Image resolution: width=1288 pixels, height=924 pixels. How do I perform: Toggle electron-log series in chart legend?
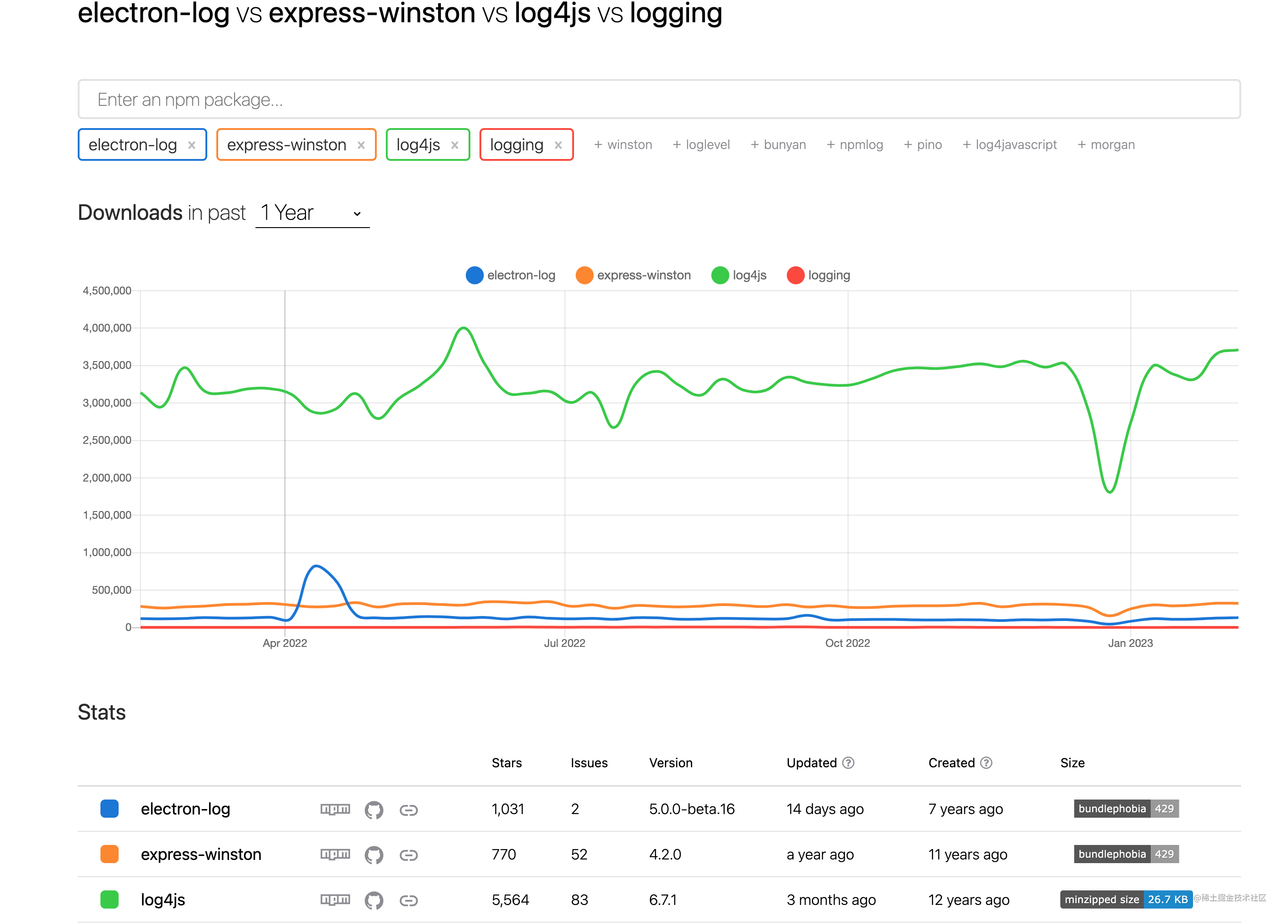click(x=510, y=275)
